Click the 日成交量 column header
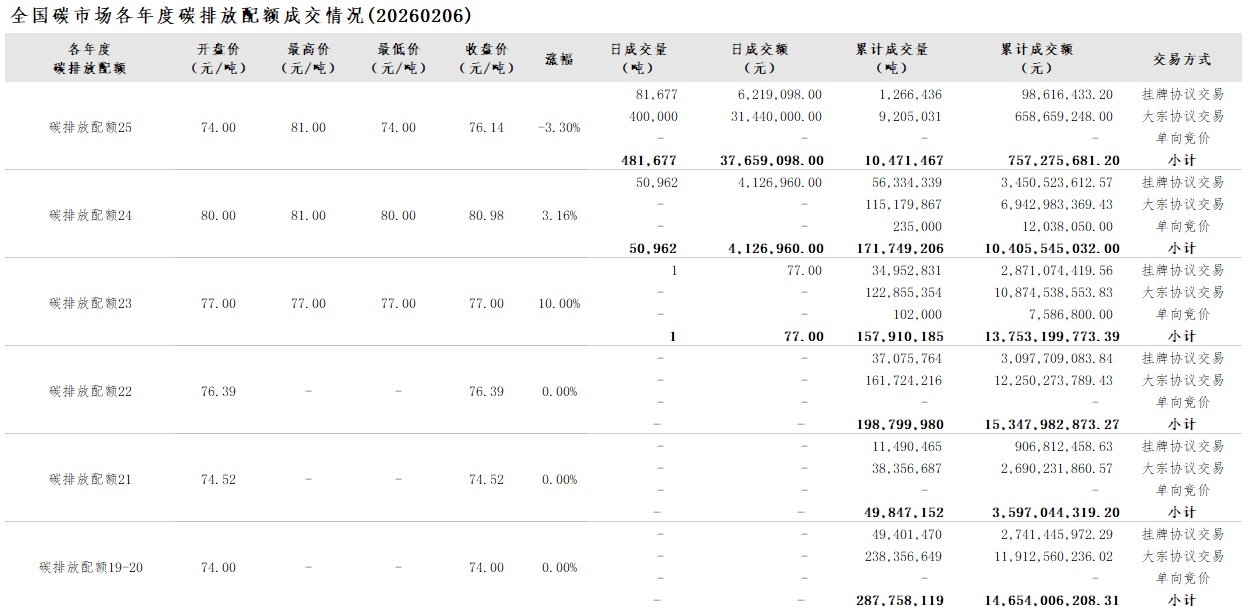The width and height of the screenshot is (1248, 612). [638, 59]
